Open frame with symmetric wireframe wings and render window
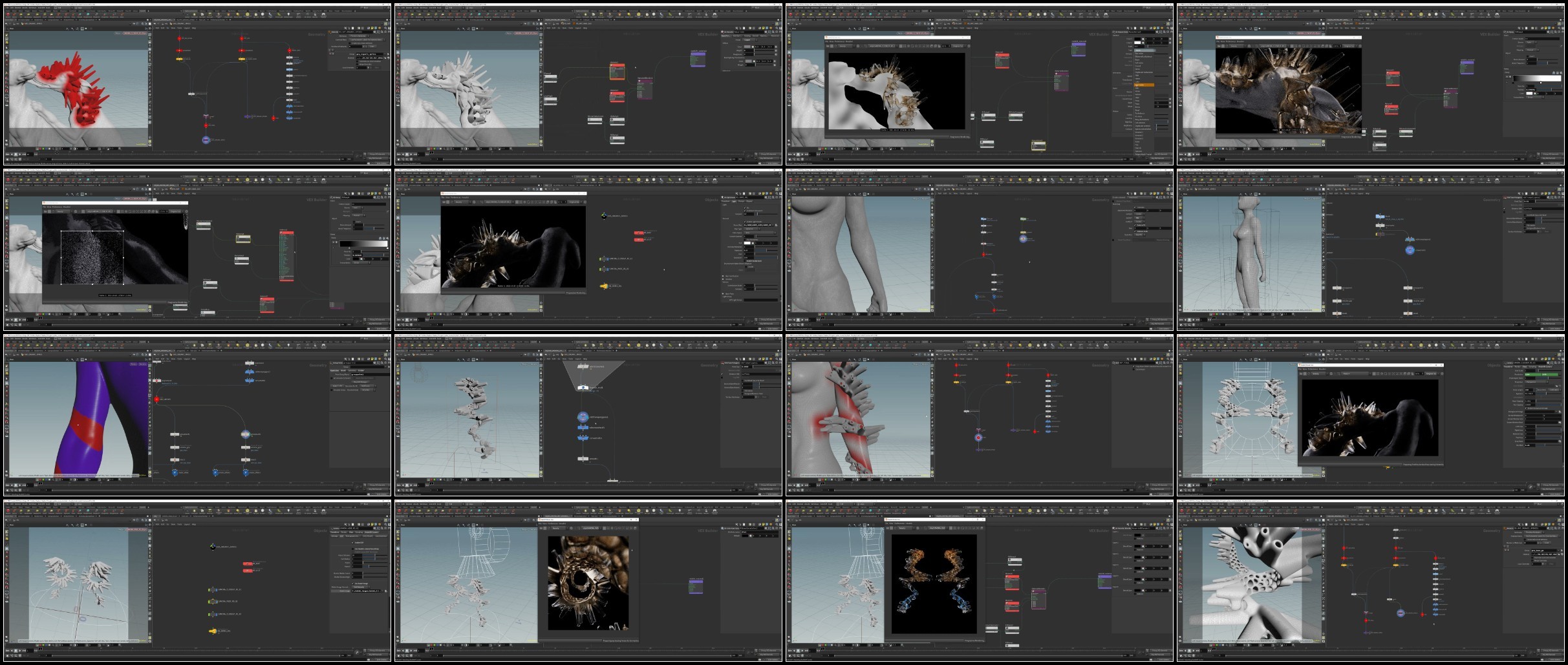The width and height of the screenshot is (1568, 665). click(x=1371, y=416)
